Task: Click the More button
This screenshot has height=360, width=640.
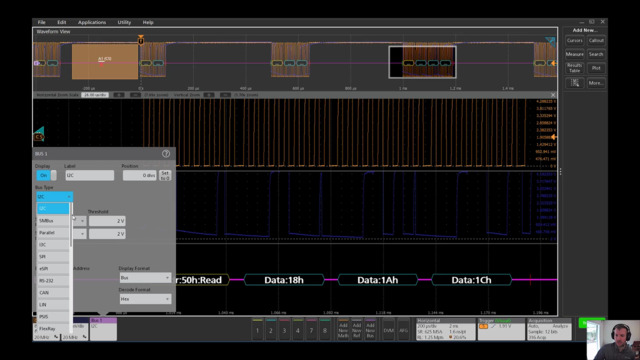Action: (x=596, y=83)
